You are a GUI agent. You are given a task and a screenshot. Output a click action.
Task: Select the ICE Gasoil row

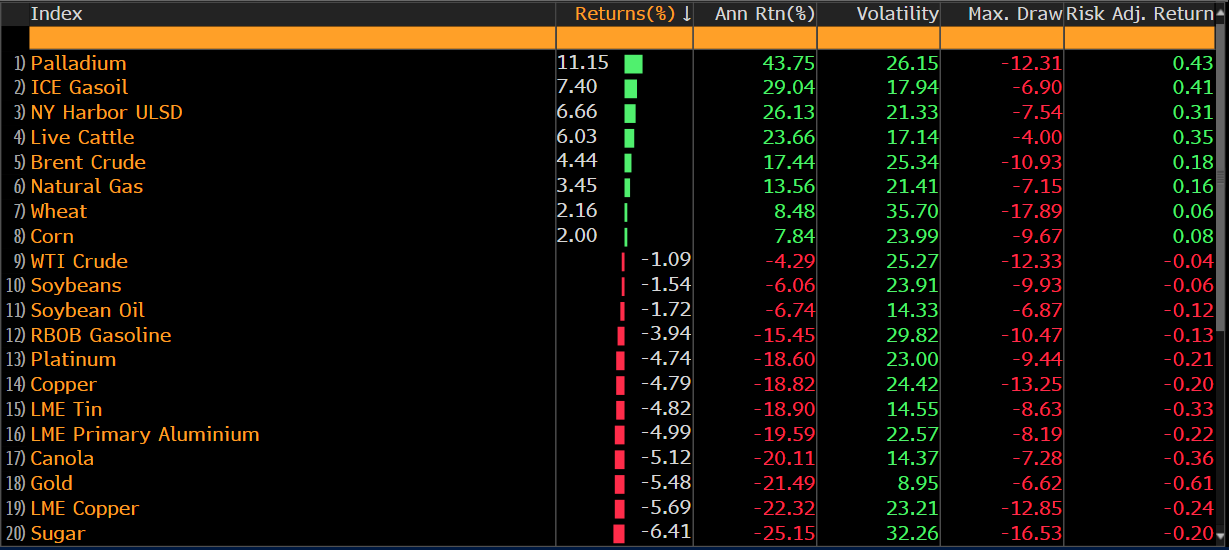608,88
